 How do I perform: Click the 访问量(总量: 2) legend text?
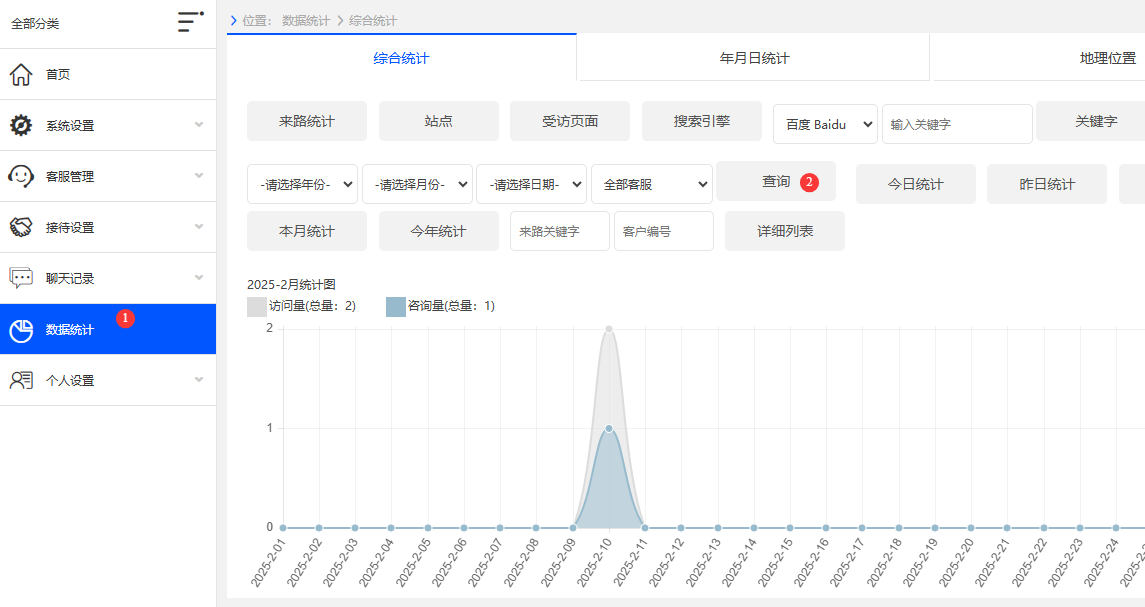(x=313, y=306)
